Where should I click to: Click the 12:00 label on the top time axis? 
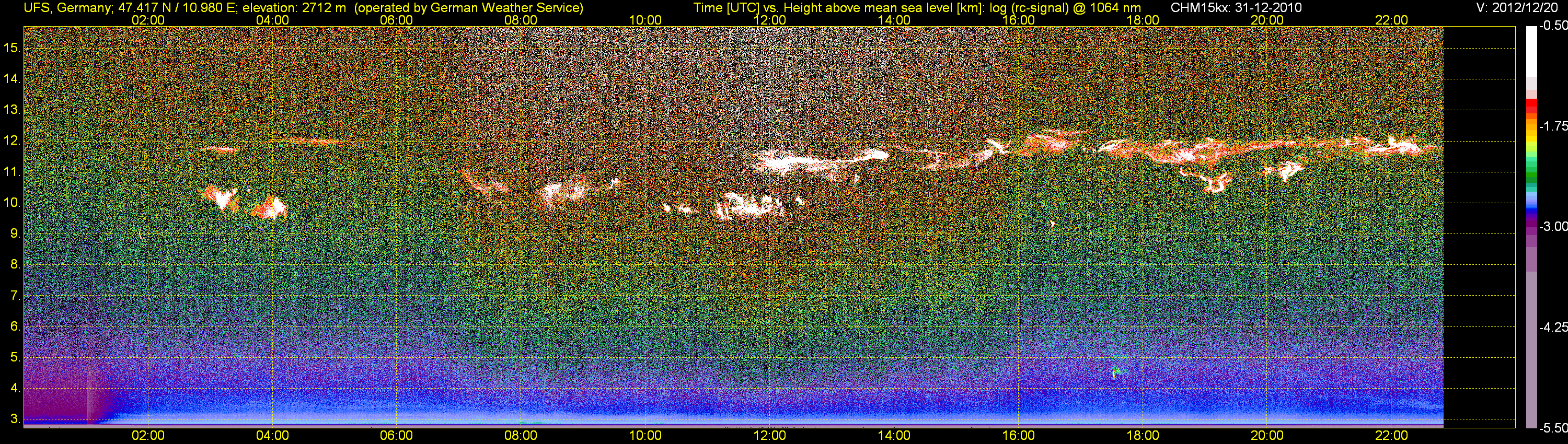click(x=769, y=20)
